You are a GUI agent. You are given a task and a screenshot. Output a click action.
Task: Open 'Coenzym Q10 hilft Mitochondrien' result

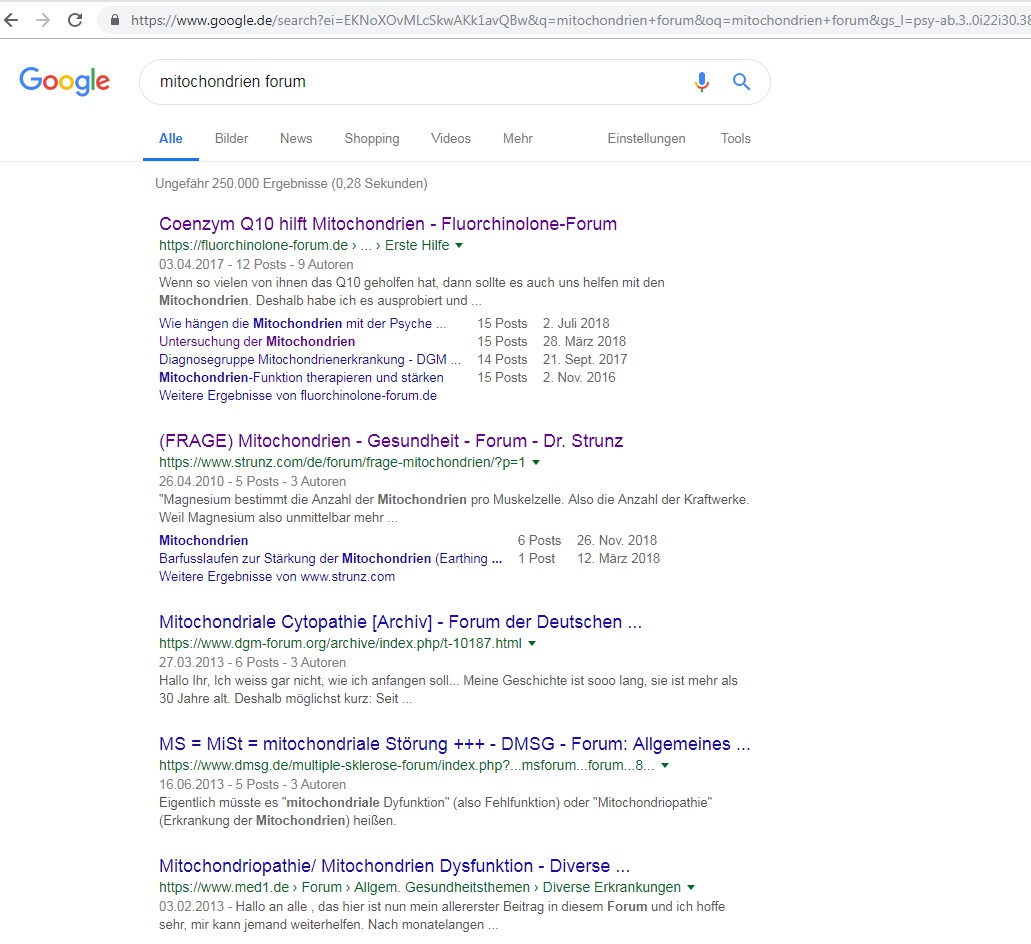tap(387, 224)
